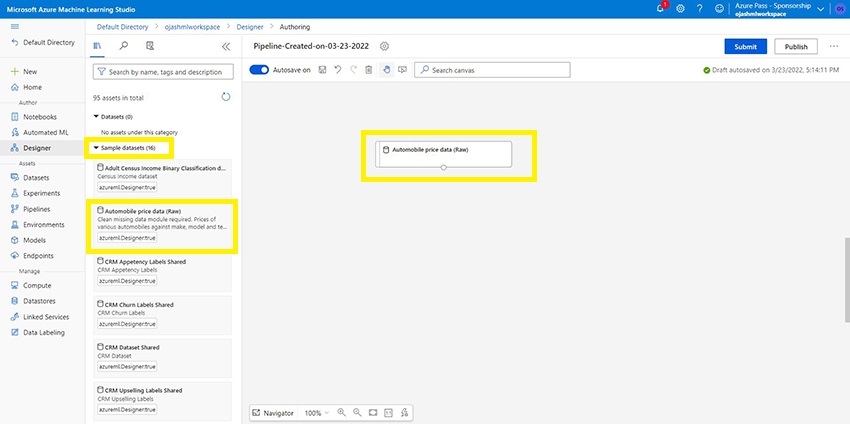Redo the canvas action
Screen dimensions: 850x424
pyautogui.click(x=353, y=70)
